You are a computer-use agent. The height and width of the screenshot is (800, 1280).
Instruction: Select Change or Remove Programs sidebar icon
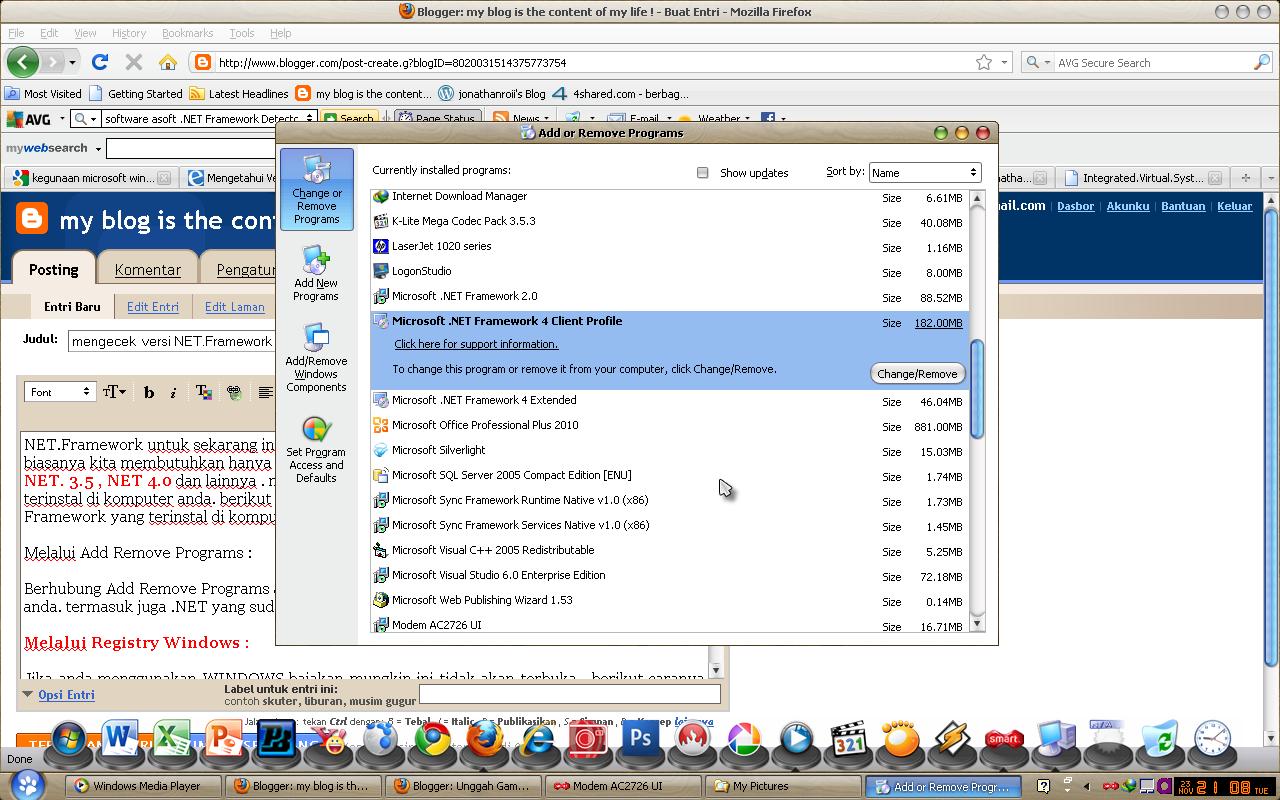click(317, 189)
